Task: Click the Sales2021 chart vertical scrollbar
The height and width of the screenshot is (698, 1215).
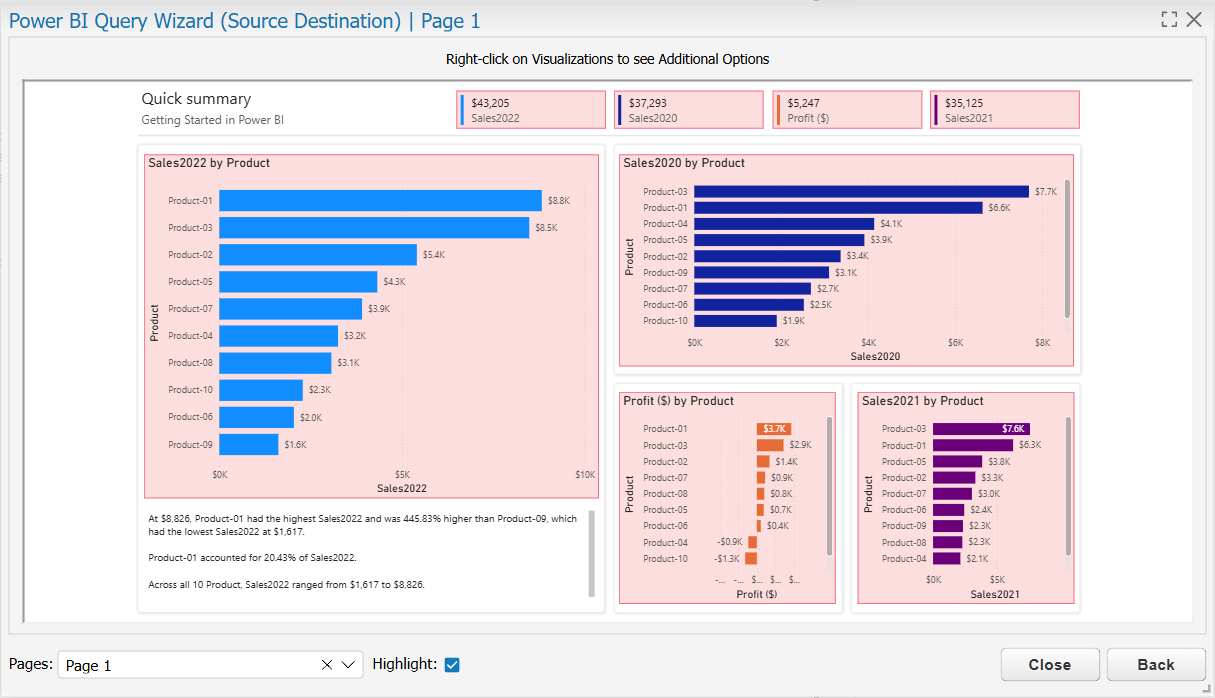Action: [x=1067, y=487]
